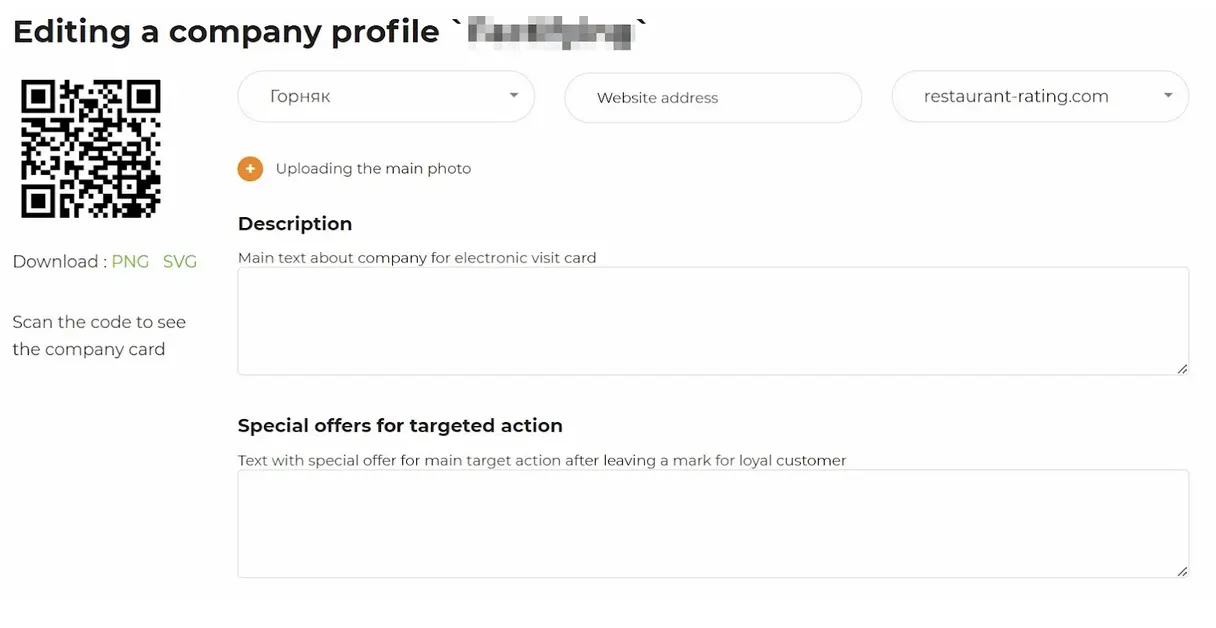This screenshot has height=628, width=1216.
Task: Click the 'Uploading the main photo' label
Action: 373,169
